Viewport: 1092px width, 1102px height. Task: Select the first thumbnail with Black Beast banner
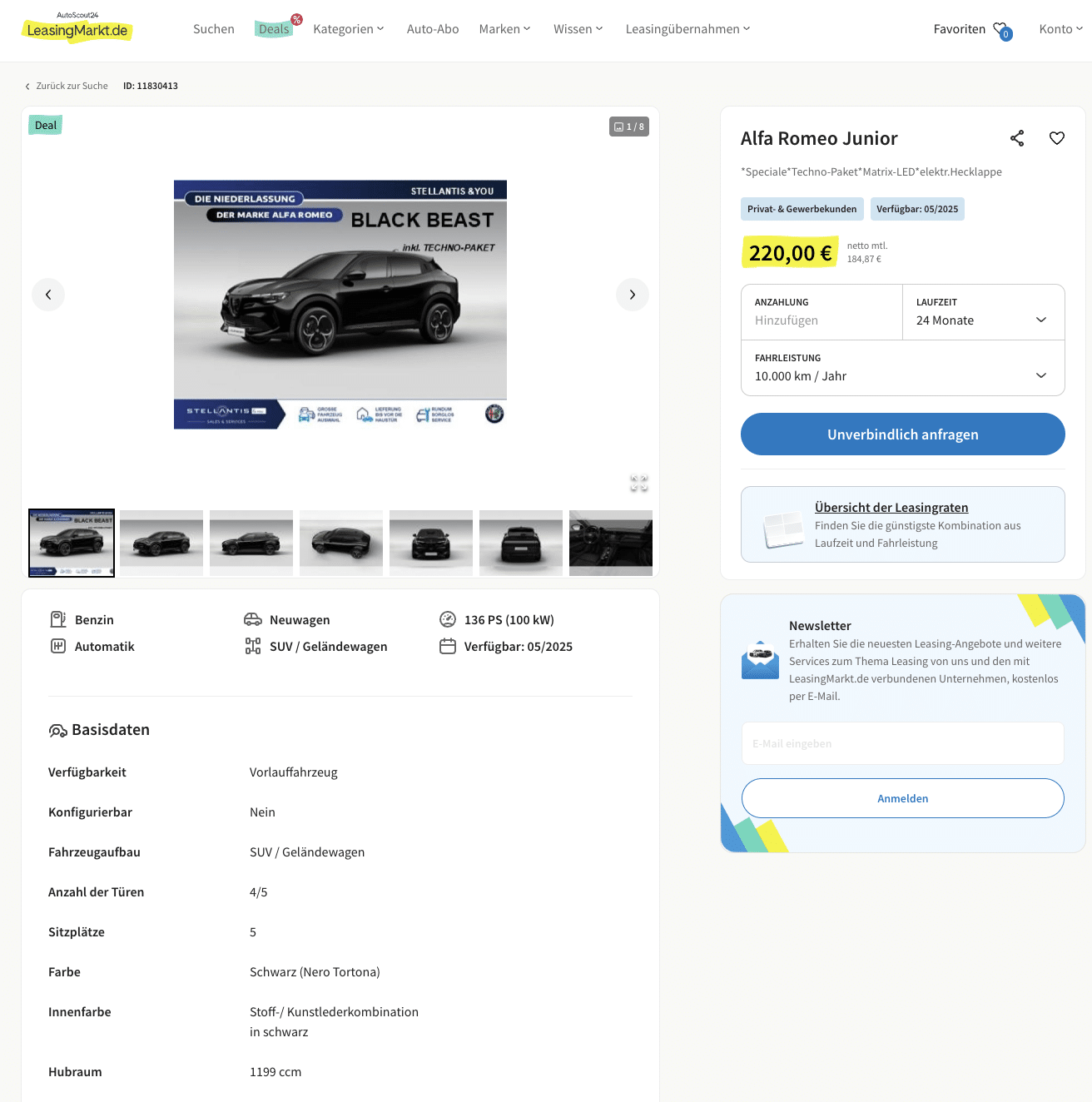pyautogui.click(x=72, y=543)
